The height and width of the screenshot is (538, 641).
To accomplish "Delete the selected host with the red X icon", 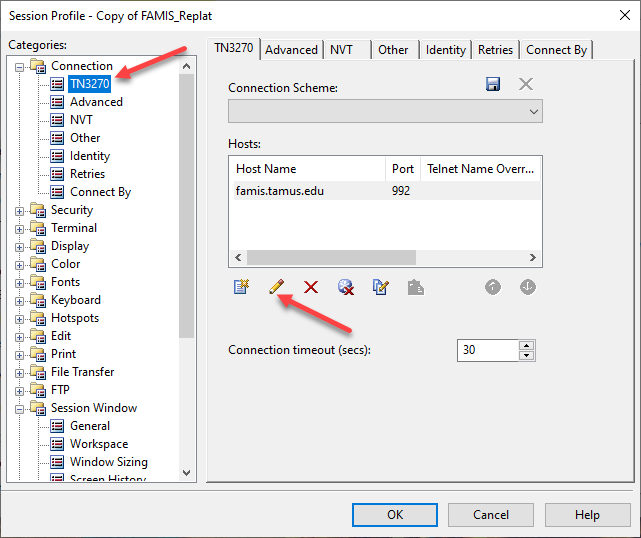I will pyautogui.click(x=311, y=287).
